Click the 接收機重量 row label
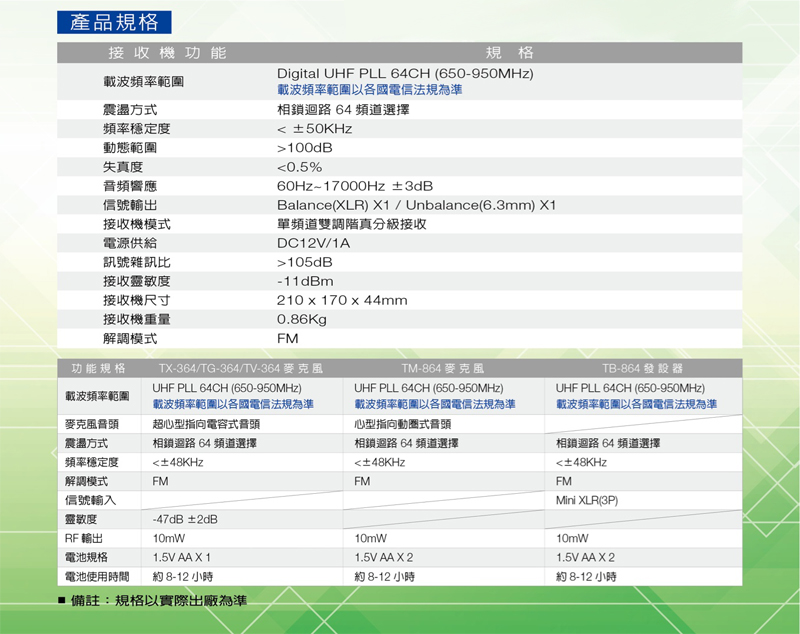Viewport: 800px width, 634px height. pyautogui.click(x=137, y=319)
